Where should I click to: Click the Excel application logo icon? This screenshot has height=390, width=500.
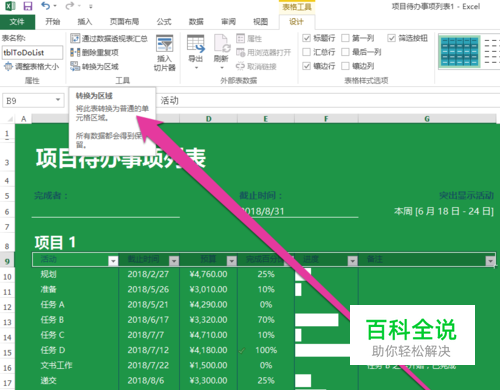tap(10, 6)
